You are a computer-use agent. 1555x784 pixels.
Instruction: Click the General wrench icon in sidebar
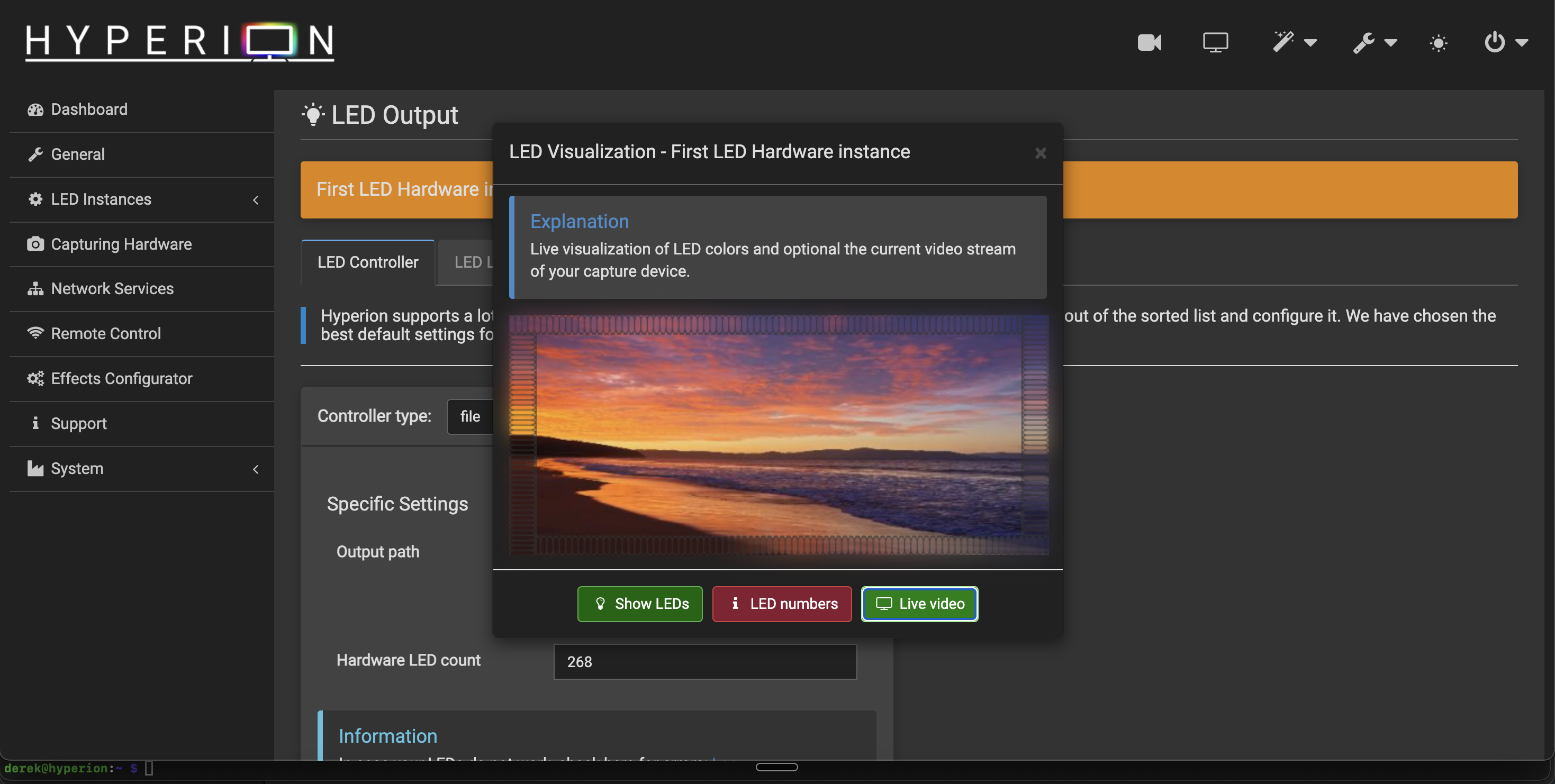(x=35, y=154)
